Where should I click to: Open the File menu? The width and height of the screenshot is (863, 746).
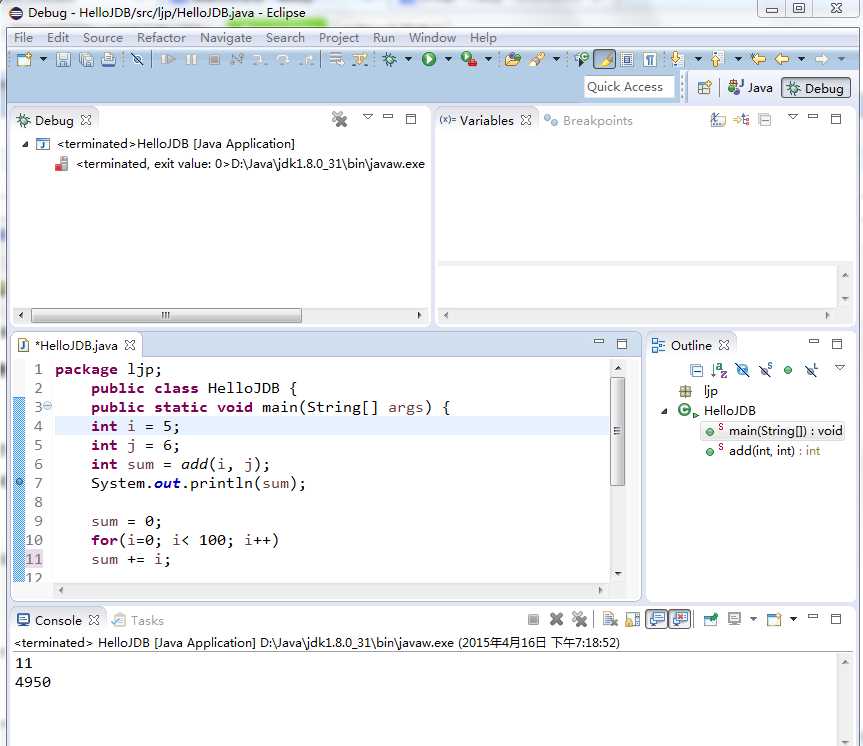click(x=23, y=38)
